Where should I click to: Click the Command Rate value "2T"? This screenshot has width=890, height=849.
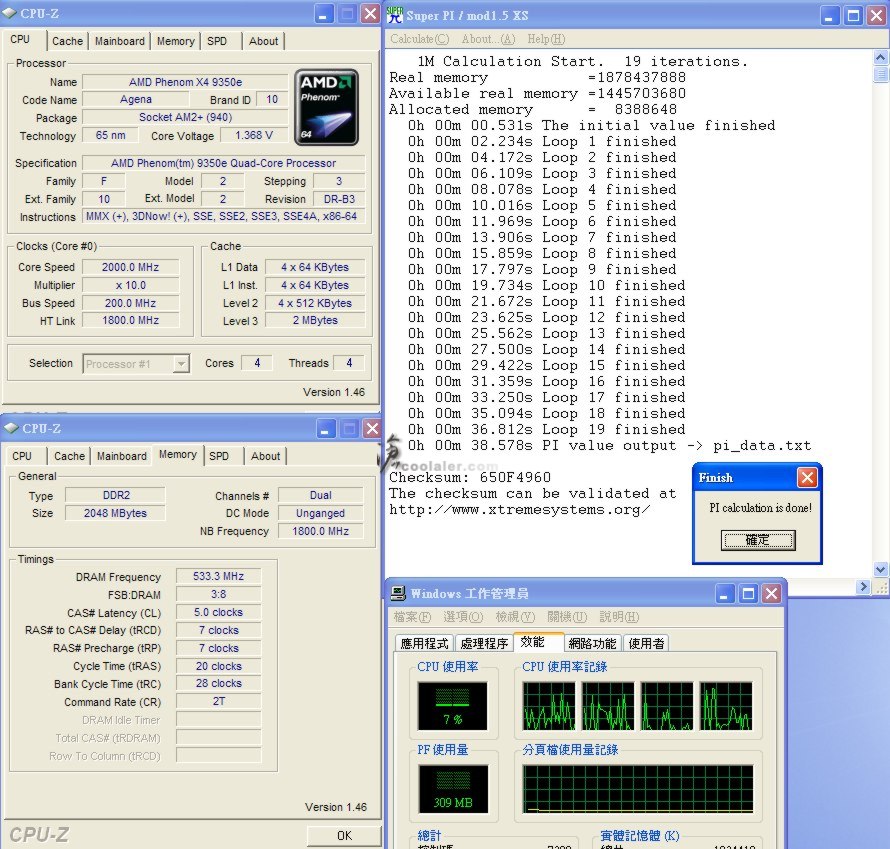point(219,701)
